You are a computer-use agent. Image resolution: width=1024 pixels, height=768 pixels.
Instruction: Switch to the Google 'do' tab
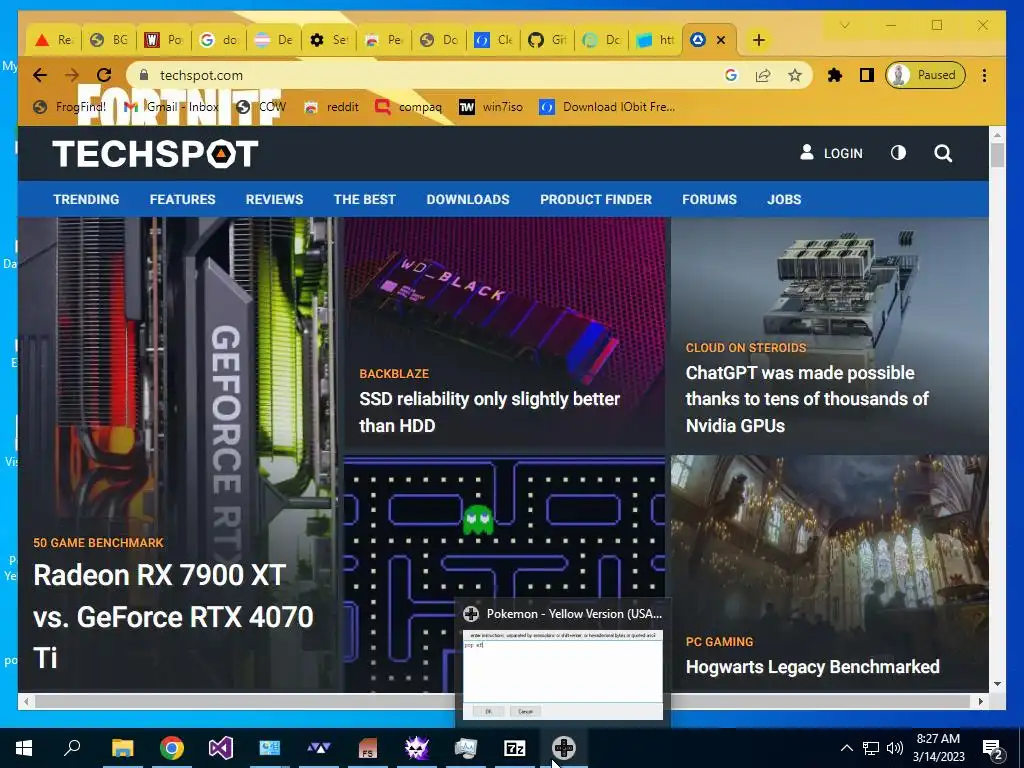point(219,40)
